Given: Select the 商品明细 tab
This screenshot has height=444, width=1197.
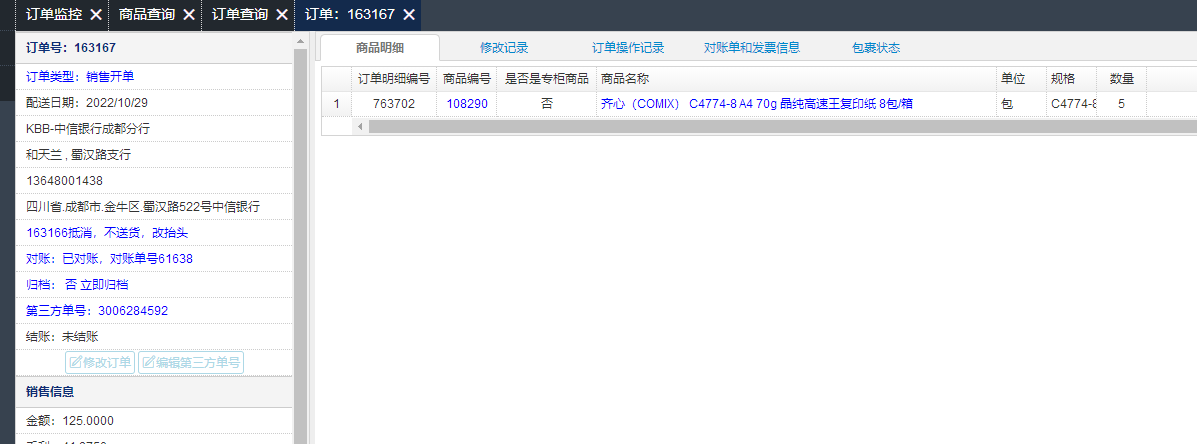Looking at the screenshot, I should [x=380, y=47].
